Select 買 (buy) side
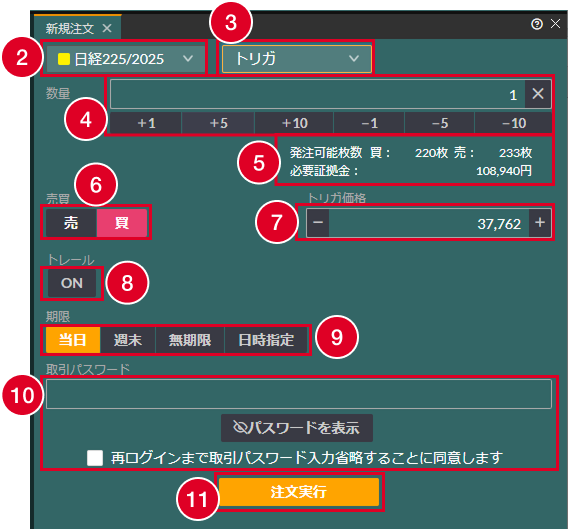 [x=122, y=223]
